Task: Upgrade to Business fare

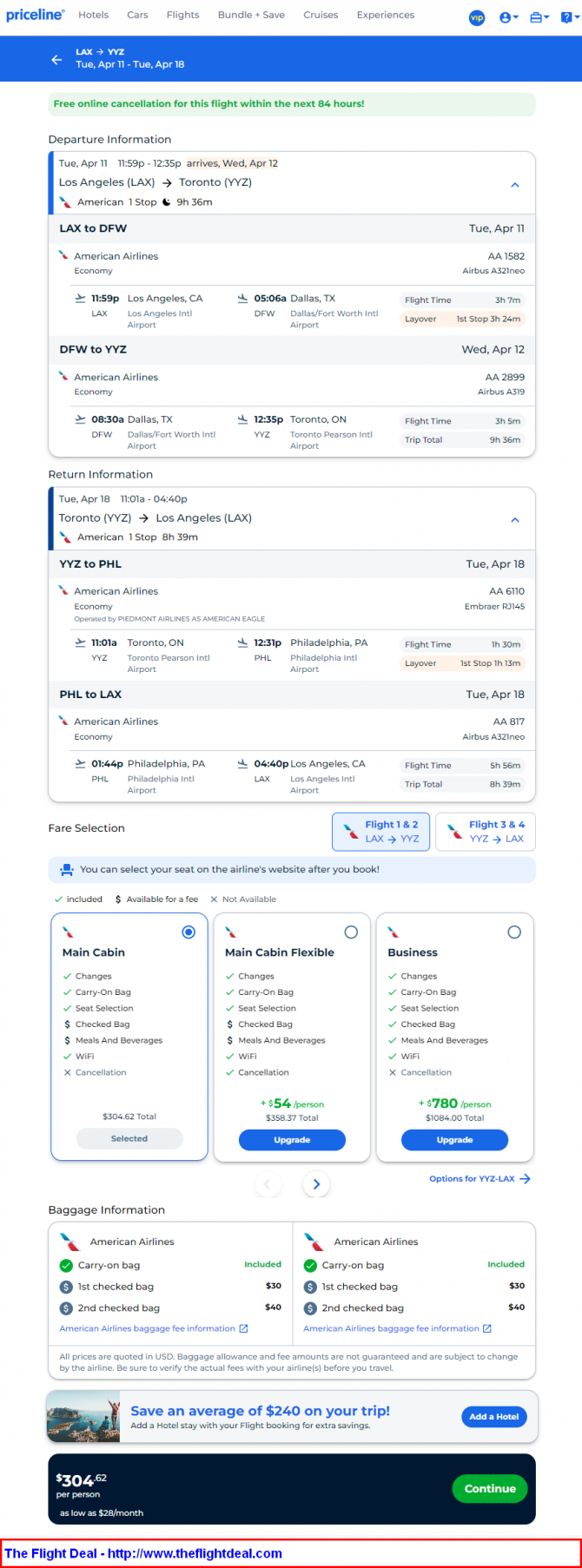Action: coord(454,1140)
